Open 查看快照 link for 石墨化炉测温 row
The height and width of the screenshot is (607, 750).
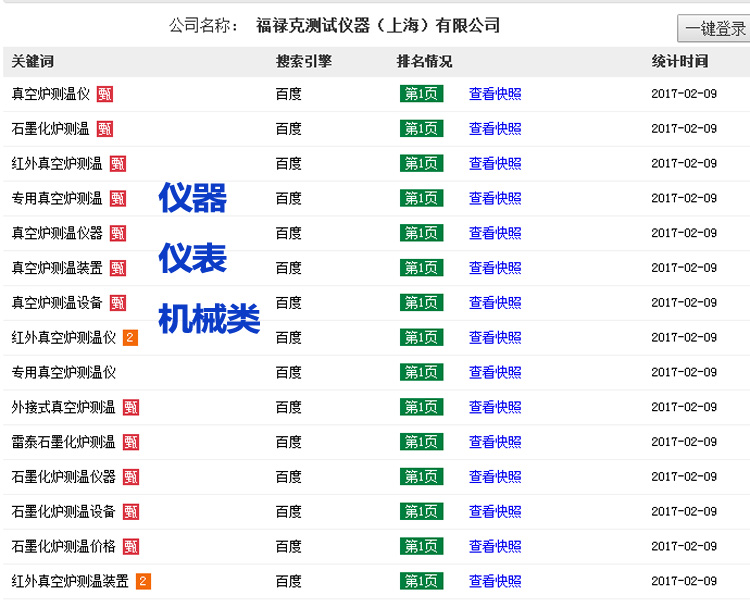(x=495, y=129)
